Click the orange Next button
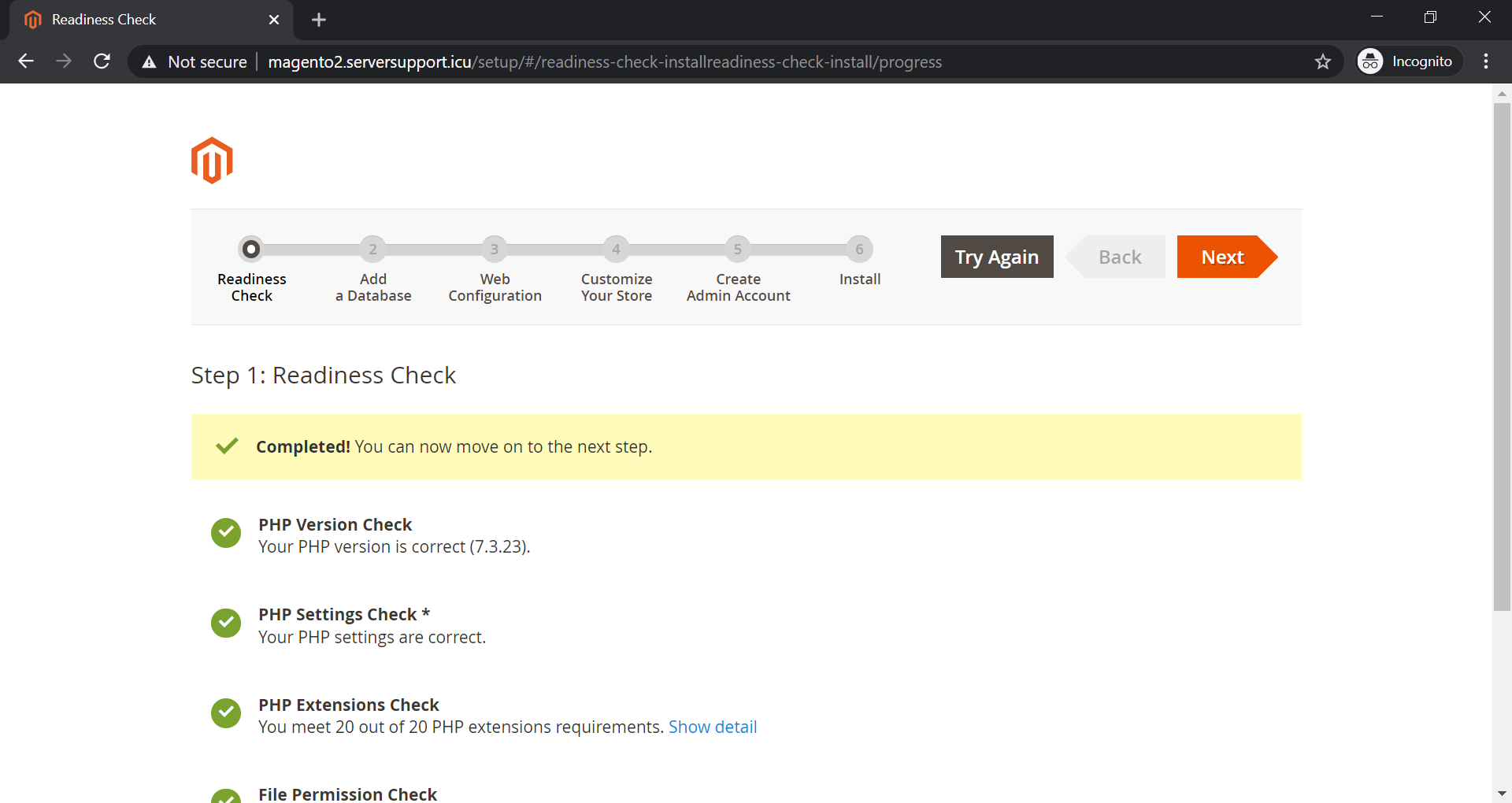Screen dimensions: 1512x803 click(1223, 257)
